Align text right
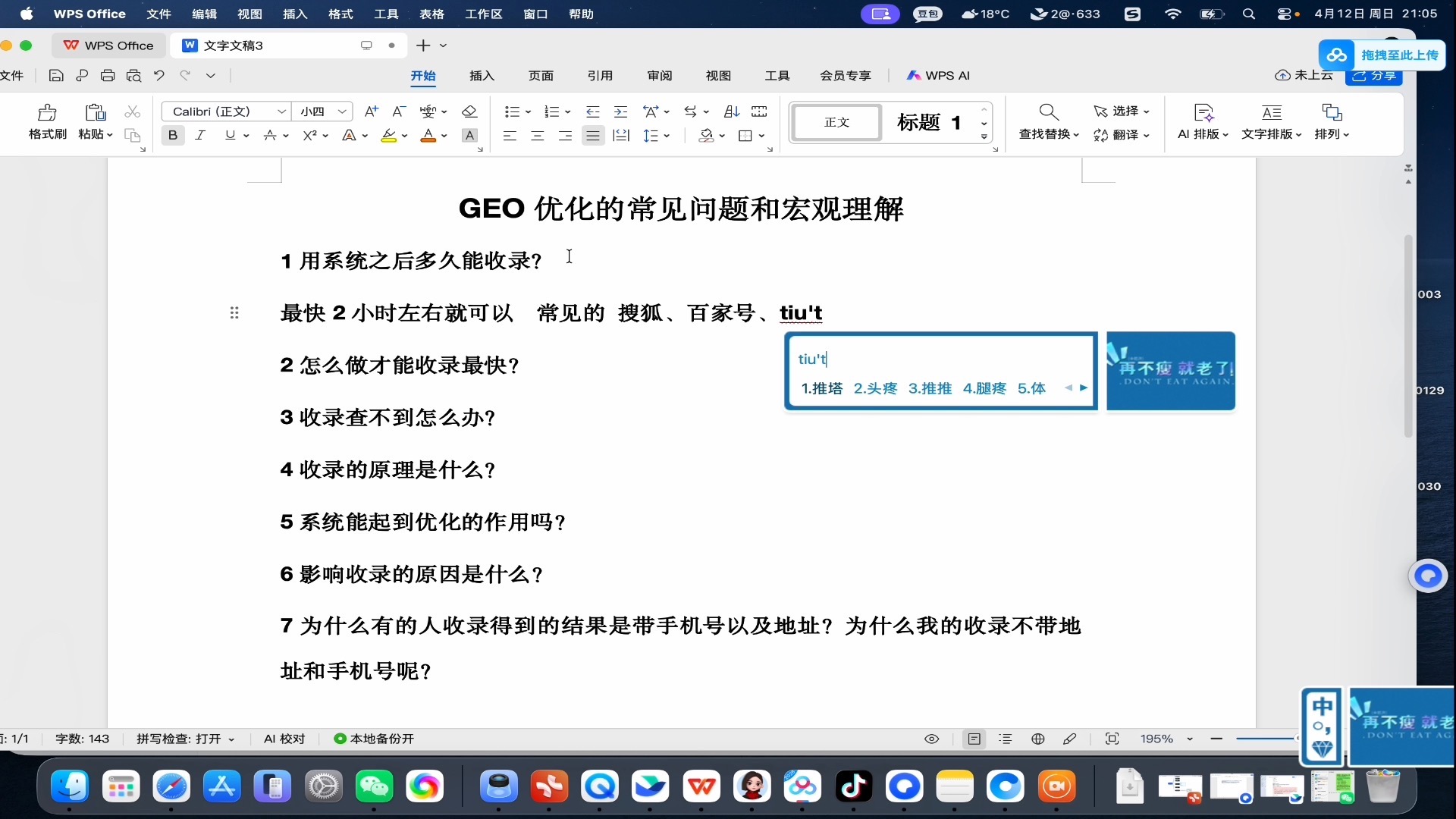This screenshot has width=1456, height=819. (565, 136)
